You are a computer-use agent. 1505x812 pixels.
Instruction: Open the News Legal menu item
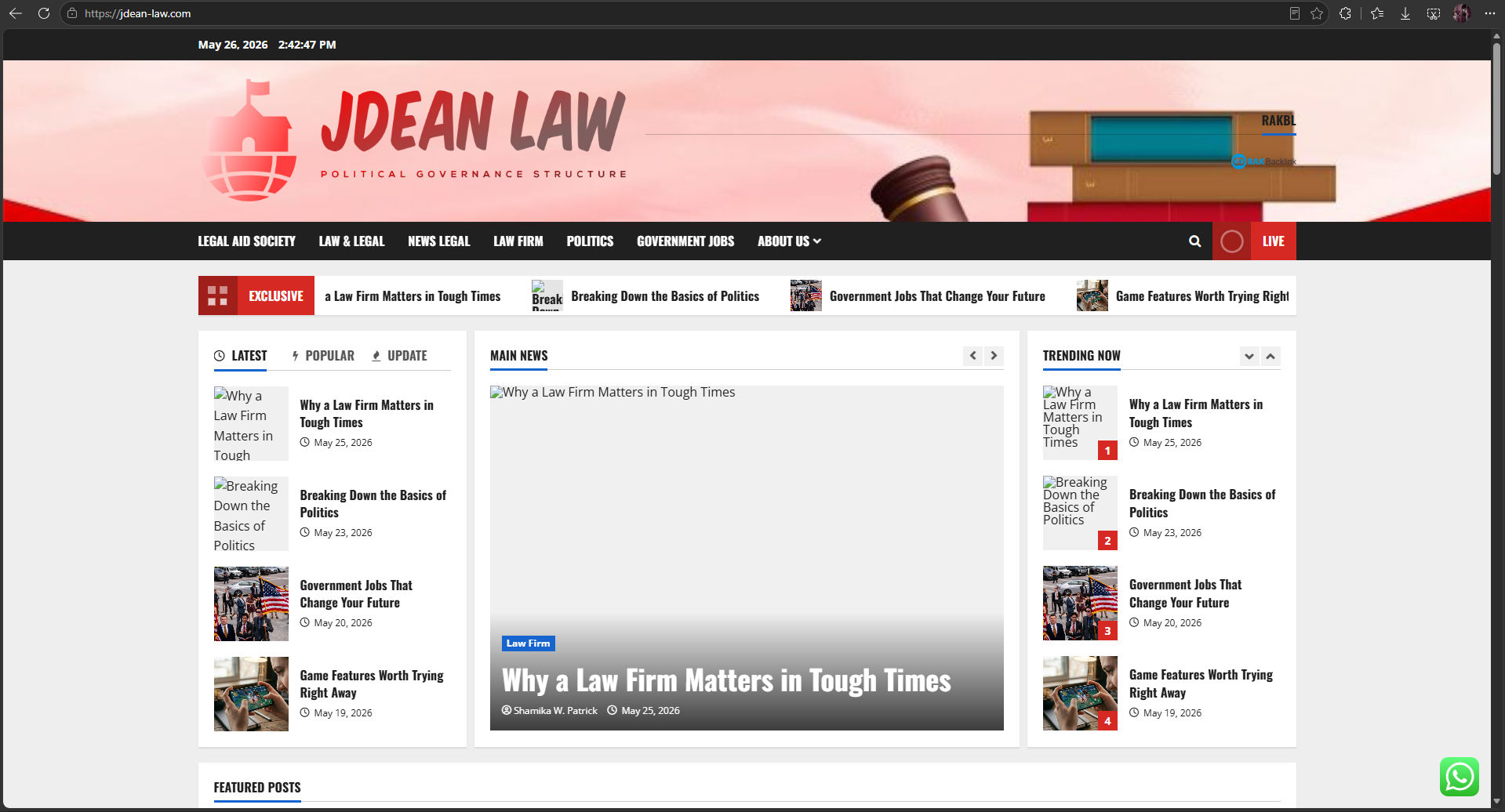click(x=438, y=241)
